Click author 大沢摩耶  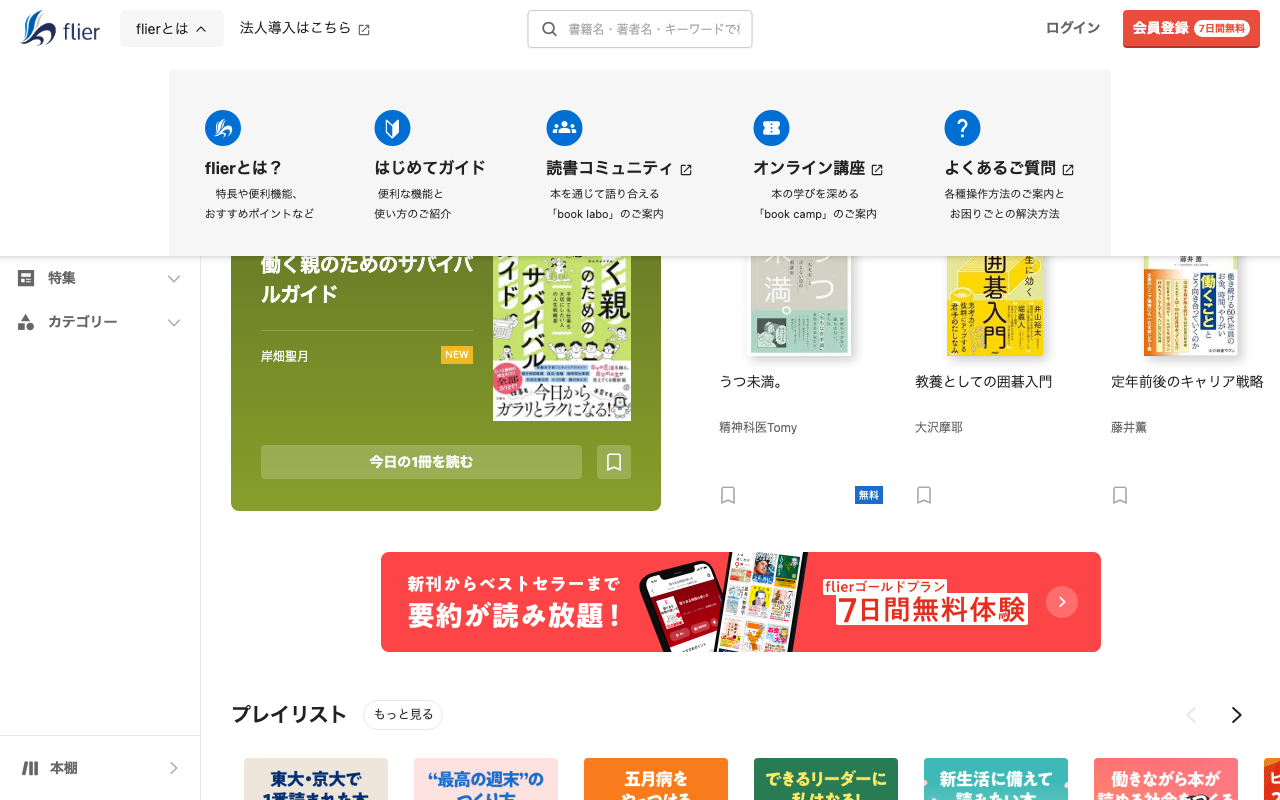pos(939,427)
